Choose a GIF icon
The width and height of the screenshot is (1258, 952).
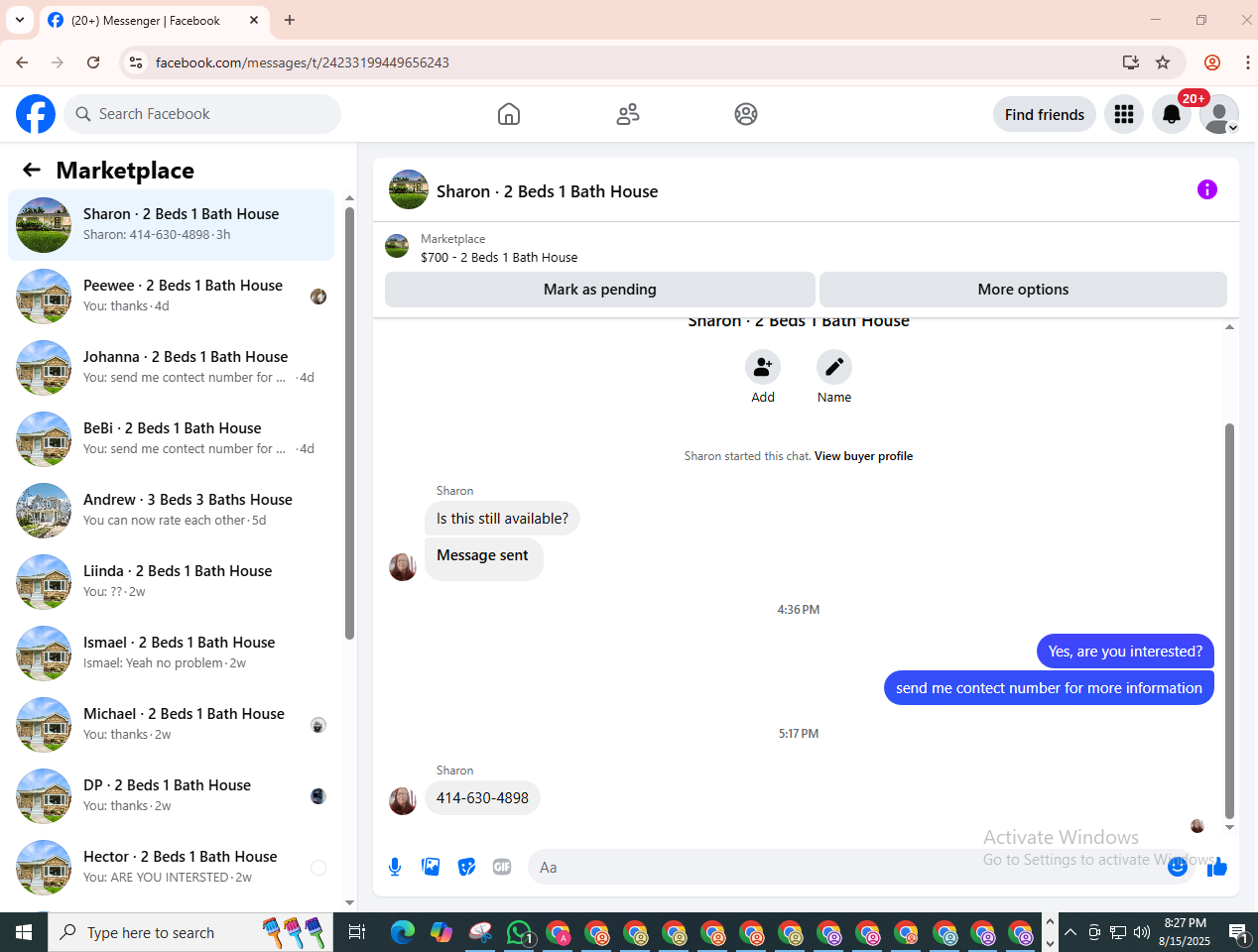(x=502, y=867)
